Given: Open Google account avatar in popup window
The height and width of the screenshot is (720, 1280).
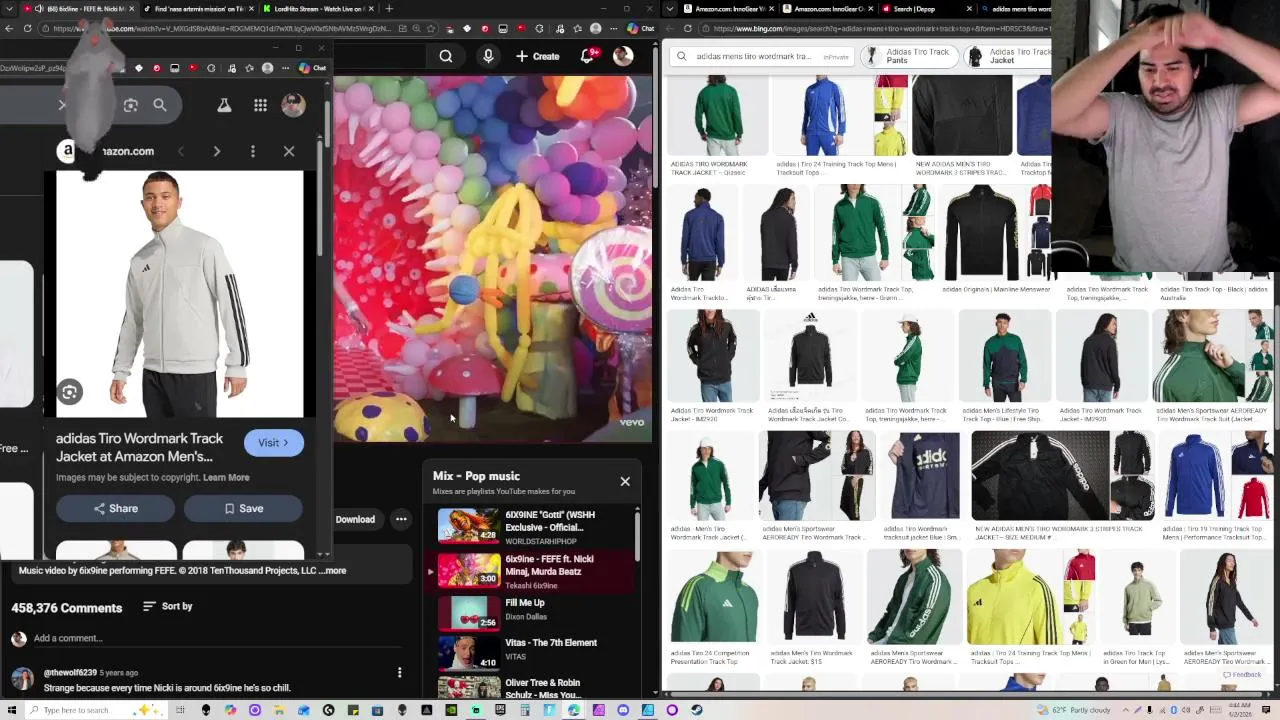Looking at the screenshot, I should coord(293,105).
